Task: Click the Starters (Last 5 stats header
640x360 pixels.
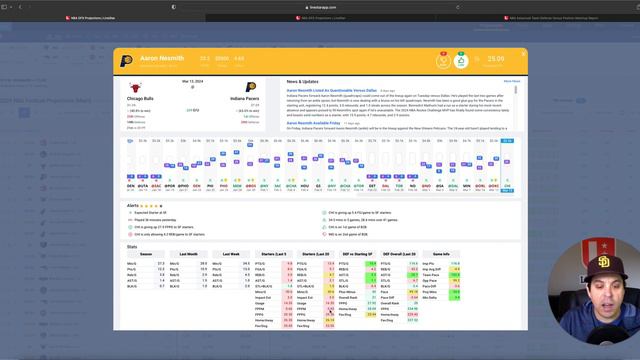Action: (x=274, y=254)
